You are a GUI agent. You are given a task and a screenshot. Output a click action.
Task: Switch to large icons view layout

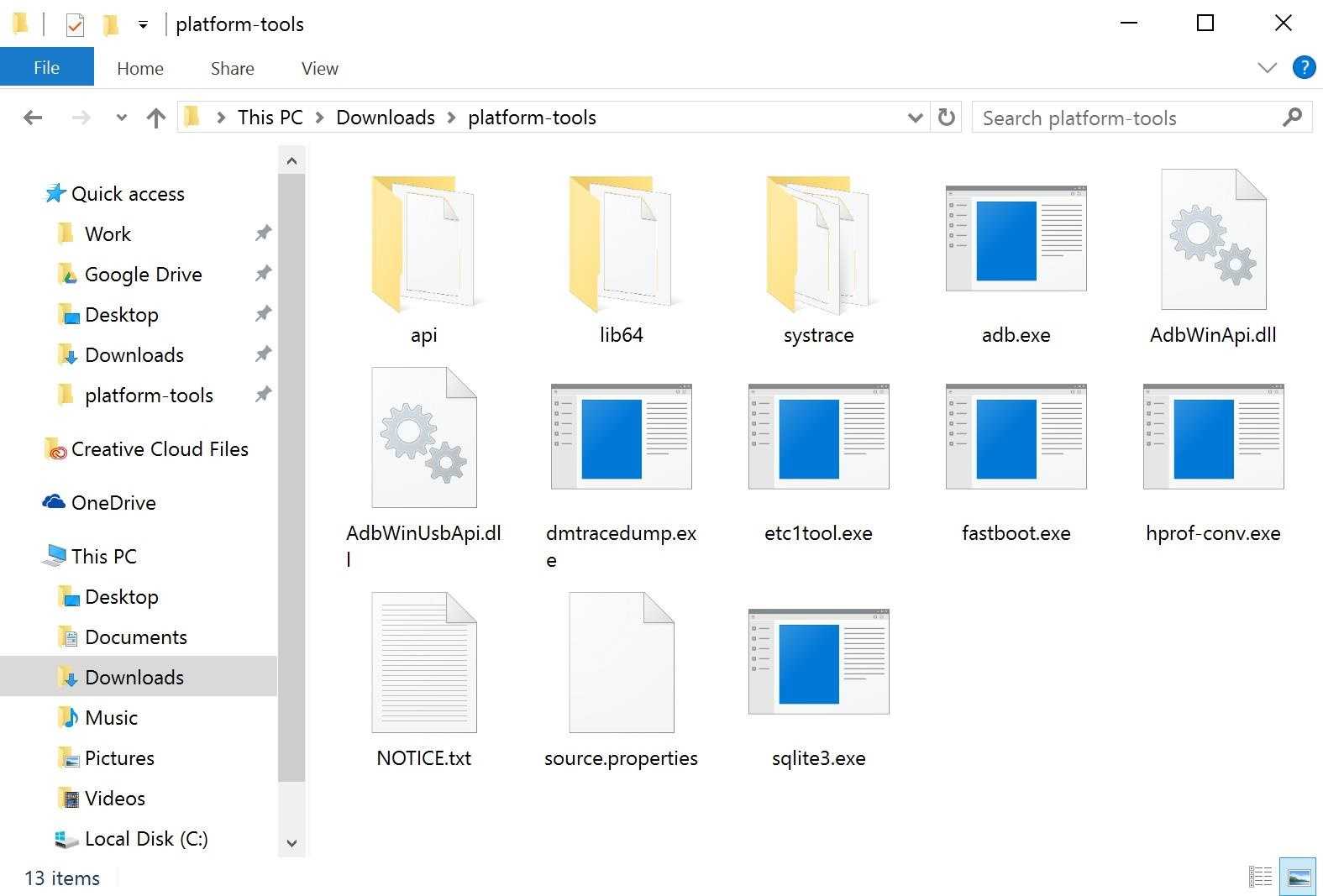[x=1298, y=878]
